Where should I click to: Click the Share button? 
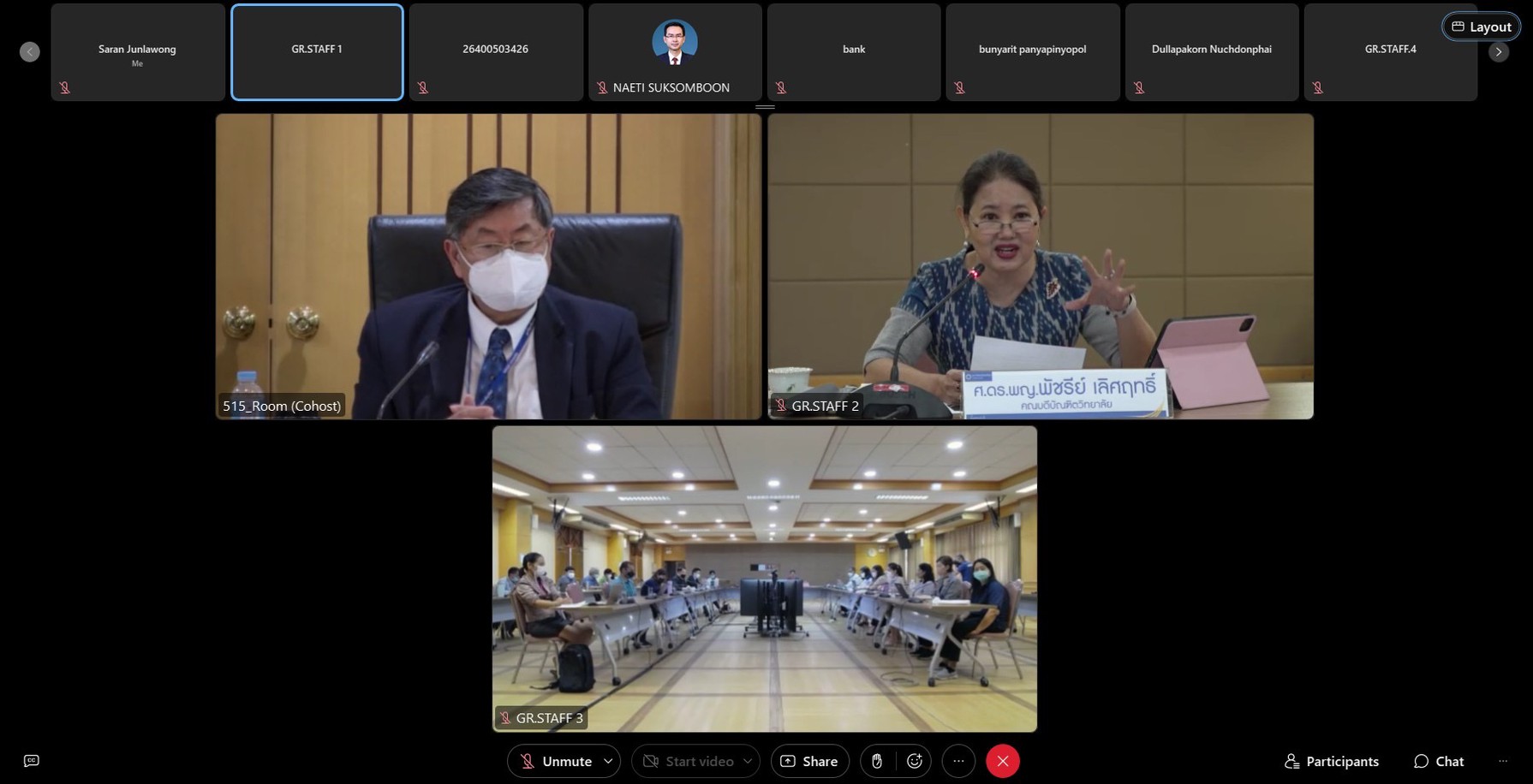point(809,761)
